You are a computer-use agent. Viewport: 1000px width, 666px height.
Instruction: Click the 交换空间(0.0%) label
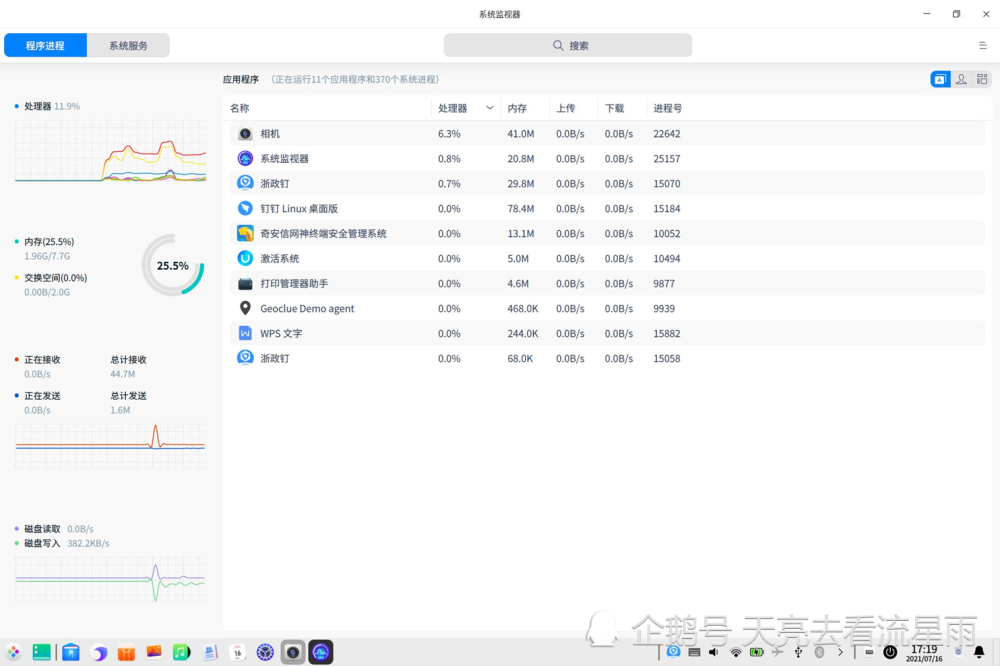tap(55, 278)
